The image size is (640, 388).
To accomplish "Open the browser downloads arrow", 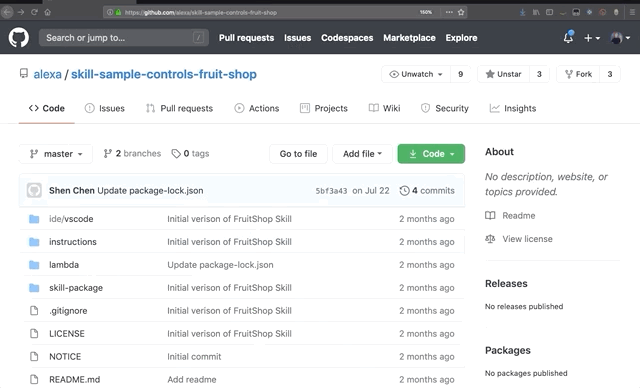I will [522, 12].
